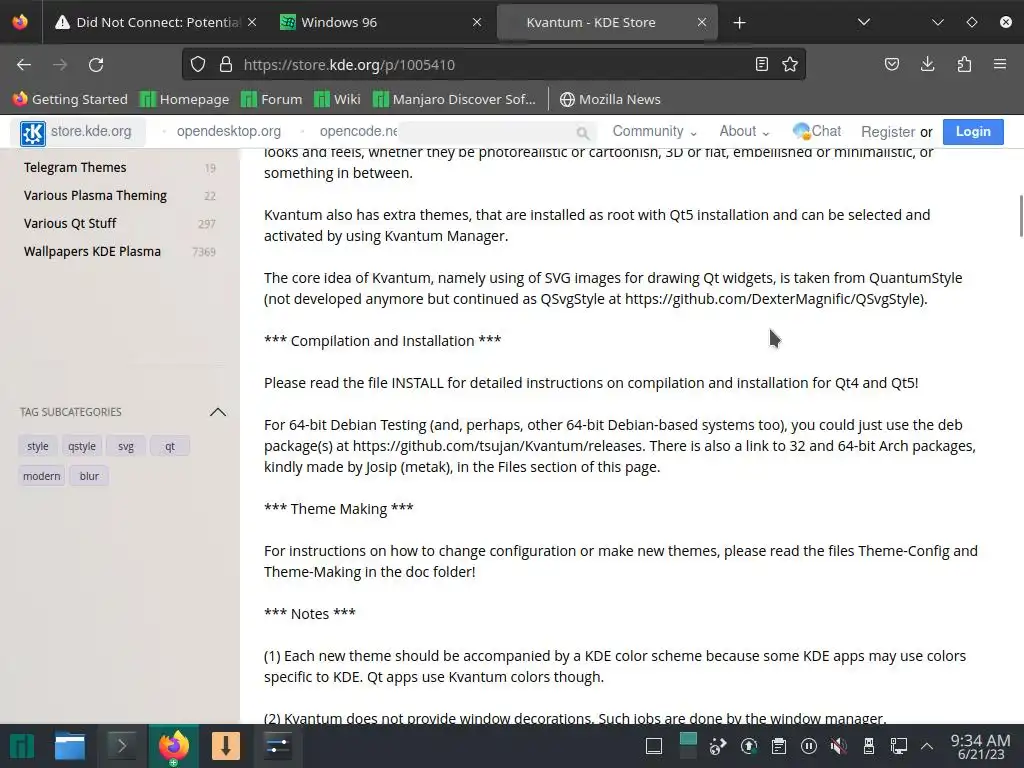Open clipboard tray icon

click(778, 746)
